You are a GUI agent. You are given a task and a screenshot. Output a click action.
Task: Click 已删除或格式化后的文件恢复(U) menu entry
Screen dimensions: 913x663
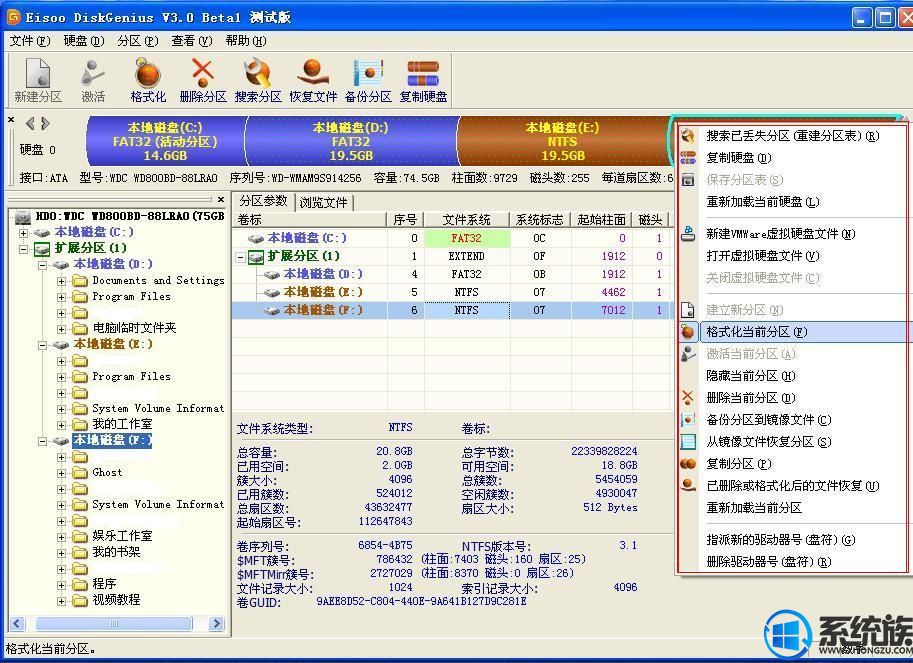(x=792, y=486)
